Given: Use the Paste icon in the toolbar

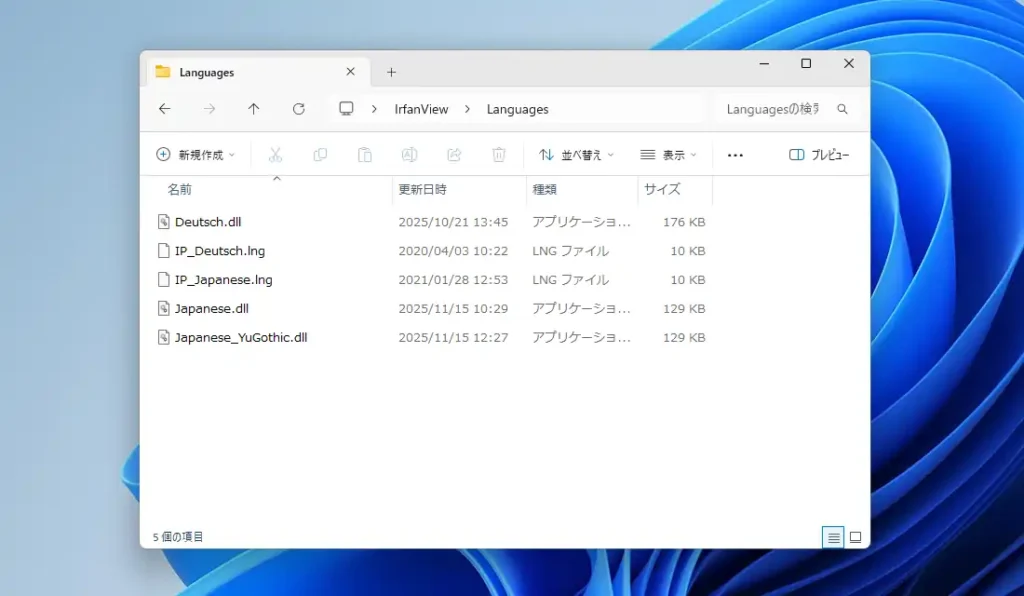Looking at the screenshot, I should click(365, 154).
